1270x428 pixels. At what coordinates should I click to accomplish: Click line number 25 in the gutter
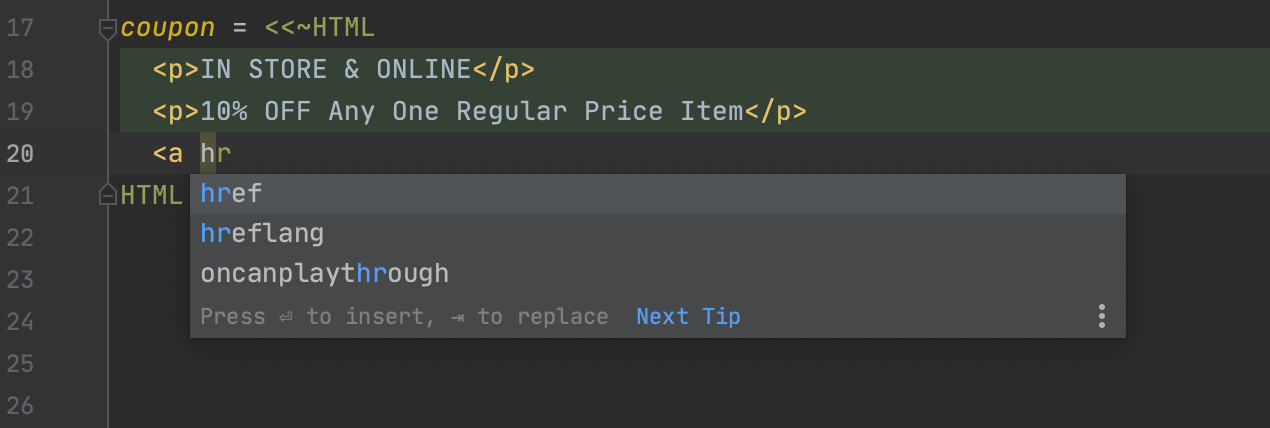[20, 364]
